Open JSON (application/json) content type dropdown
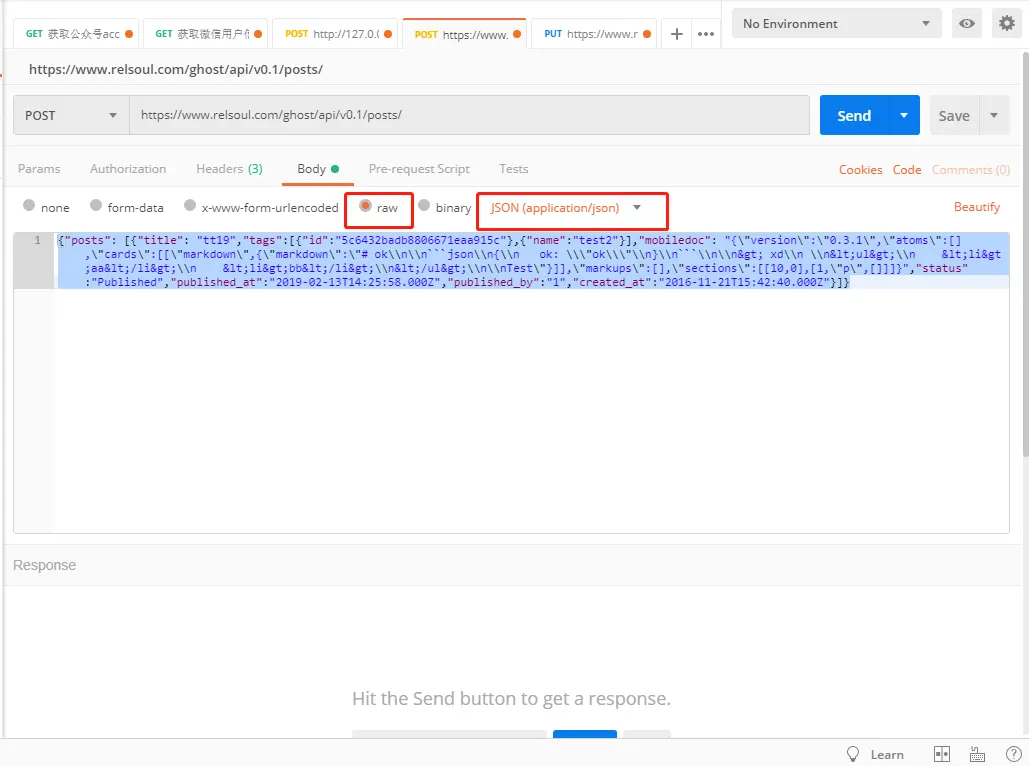 [565, 208]
